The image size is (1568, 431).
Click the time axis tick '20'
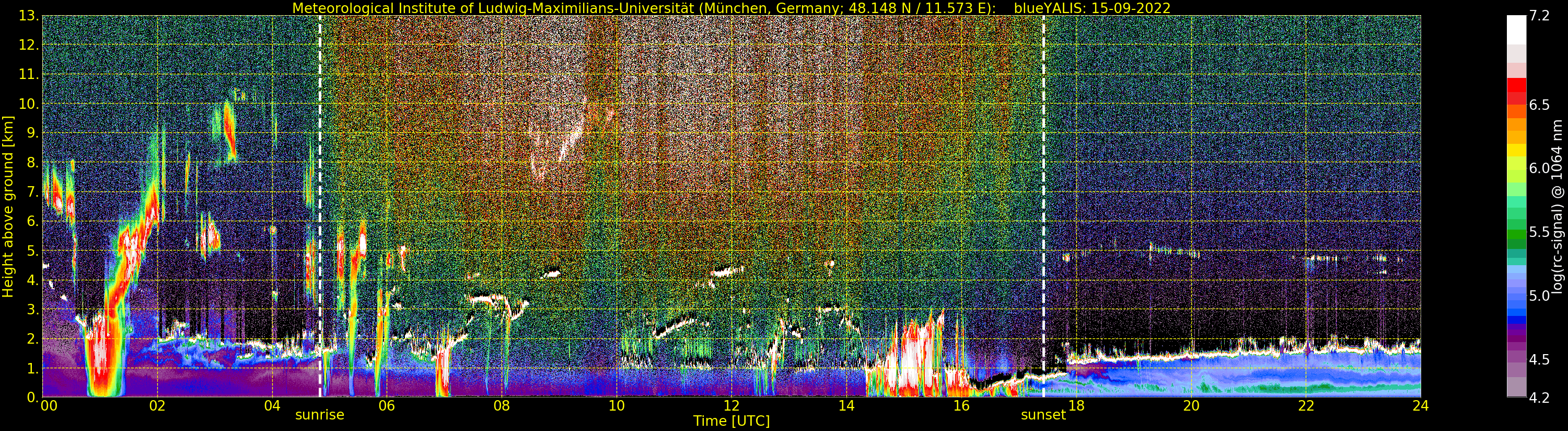tap(1191, 405)
